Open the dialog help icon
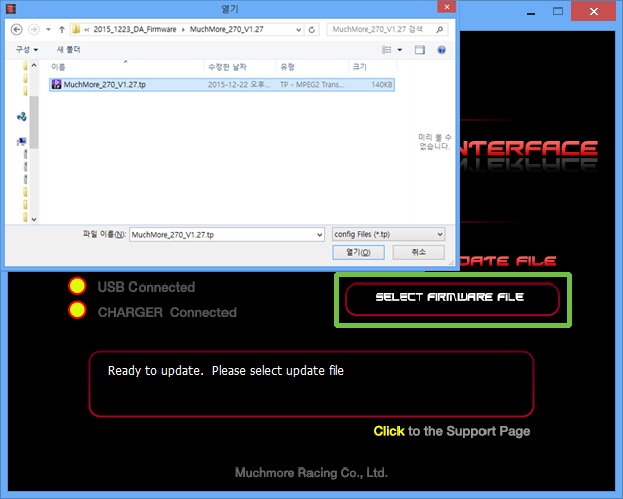 coord(441,50)
